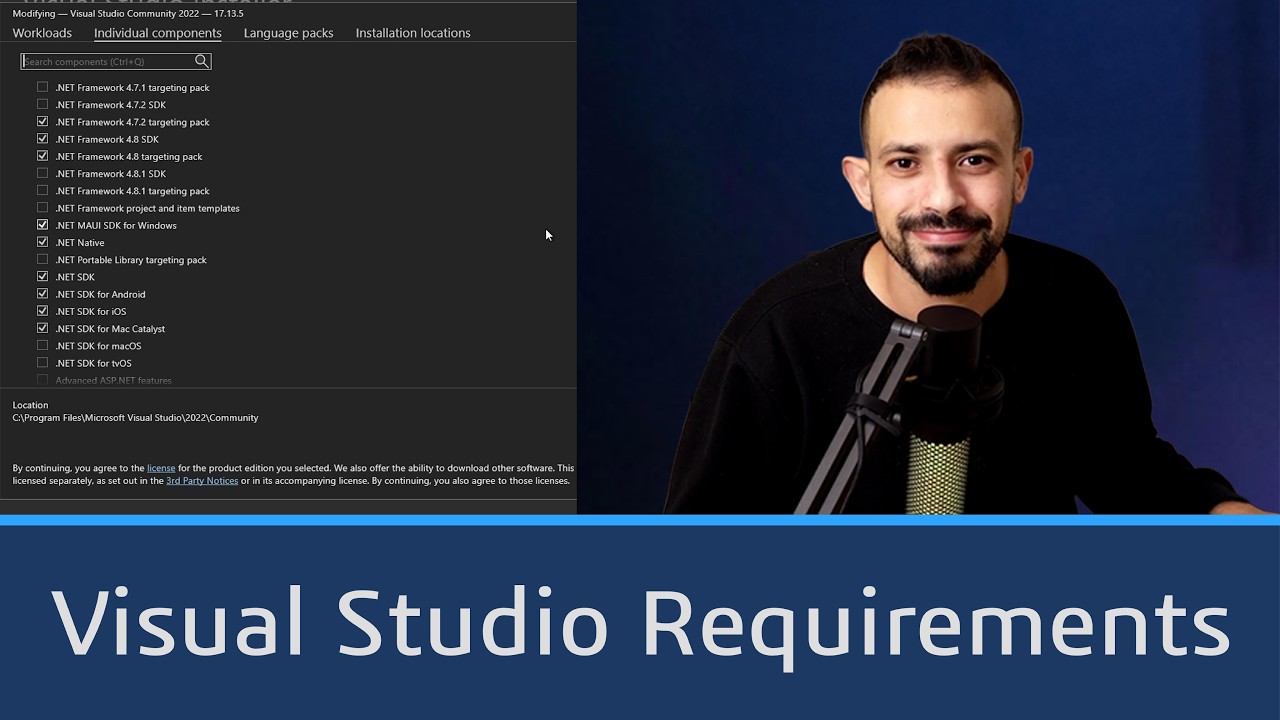1280x720 pixels.
Task: Enable .NET Framework project and item templates
Action: point(42,208)
